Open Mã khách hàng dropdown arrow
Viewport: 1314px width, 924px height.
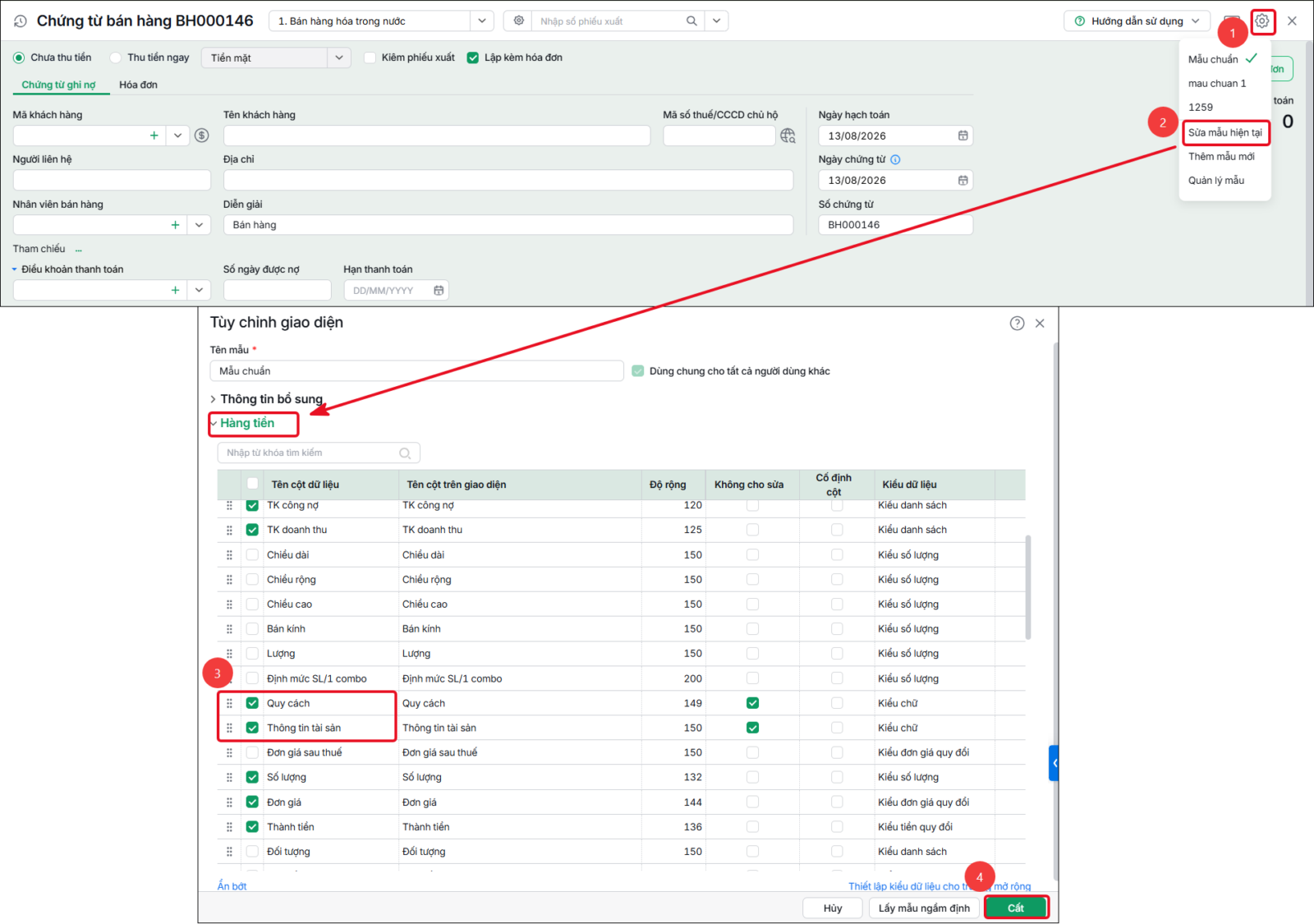pyautogui.click(x=177, y=136)
